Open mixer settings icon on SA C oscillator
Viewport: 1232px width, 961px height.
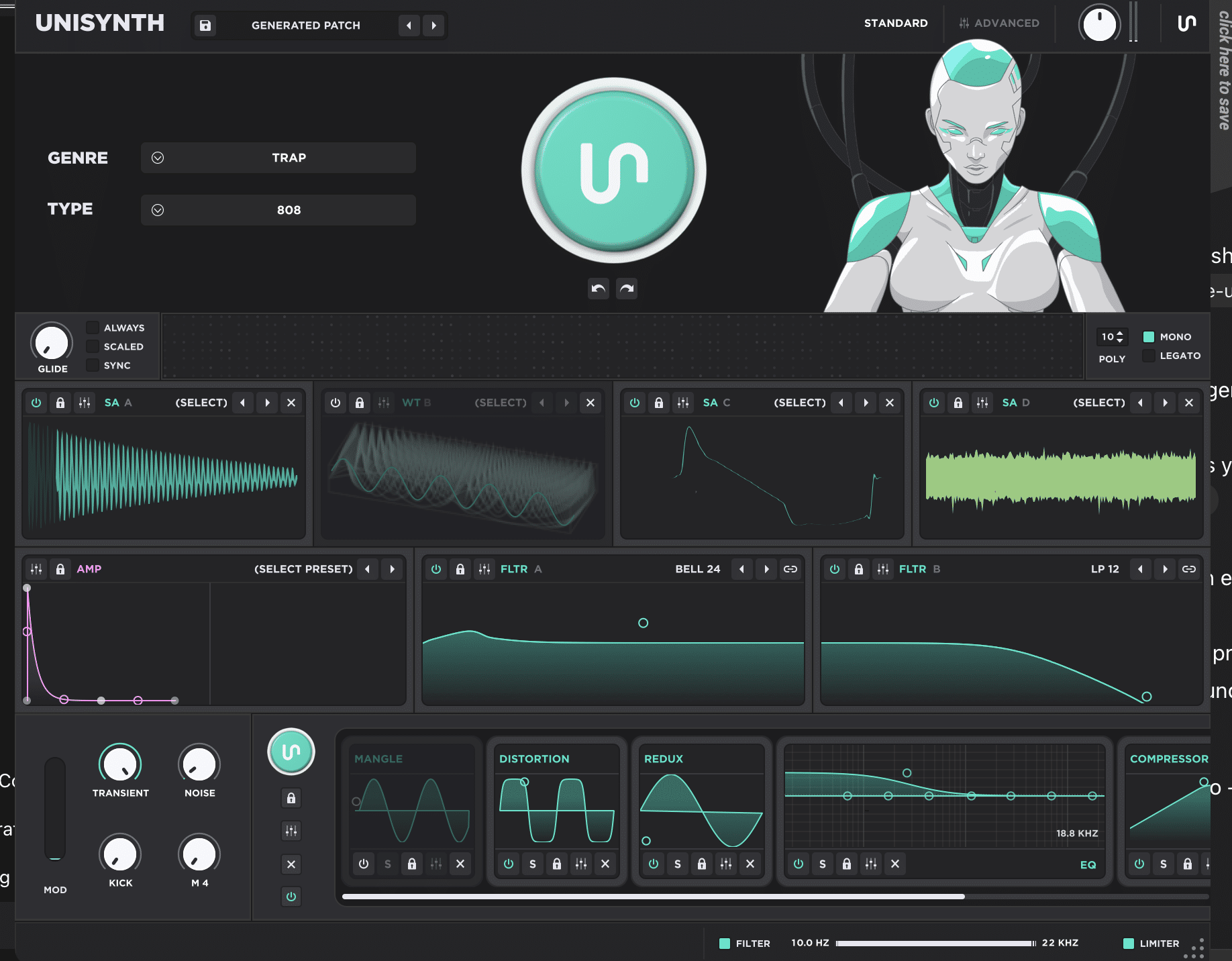[683, 403]
